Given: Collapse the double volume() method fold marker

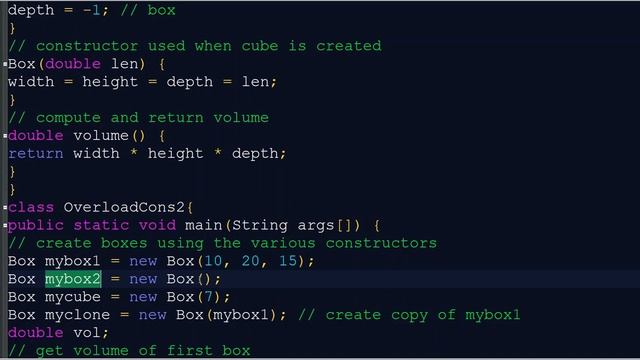Looking at the screenshot, I should click(5, 136).
